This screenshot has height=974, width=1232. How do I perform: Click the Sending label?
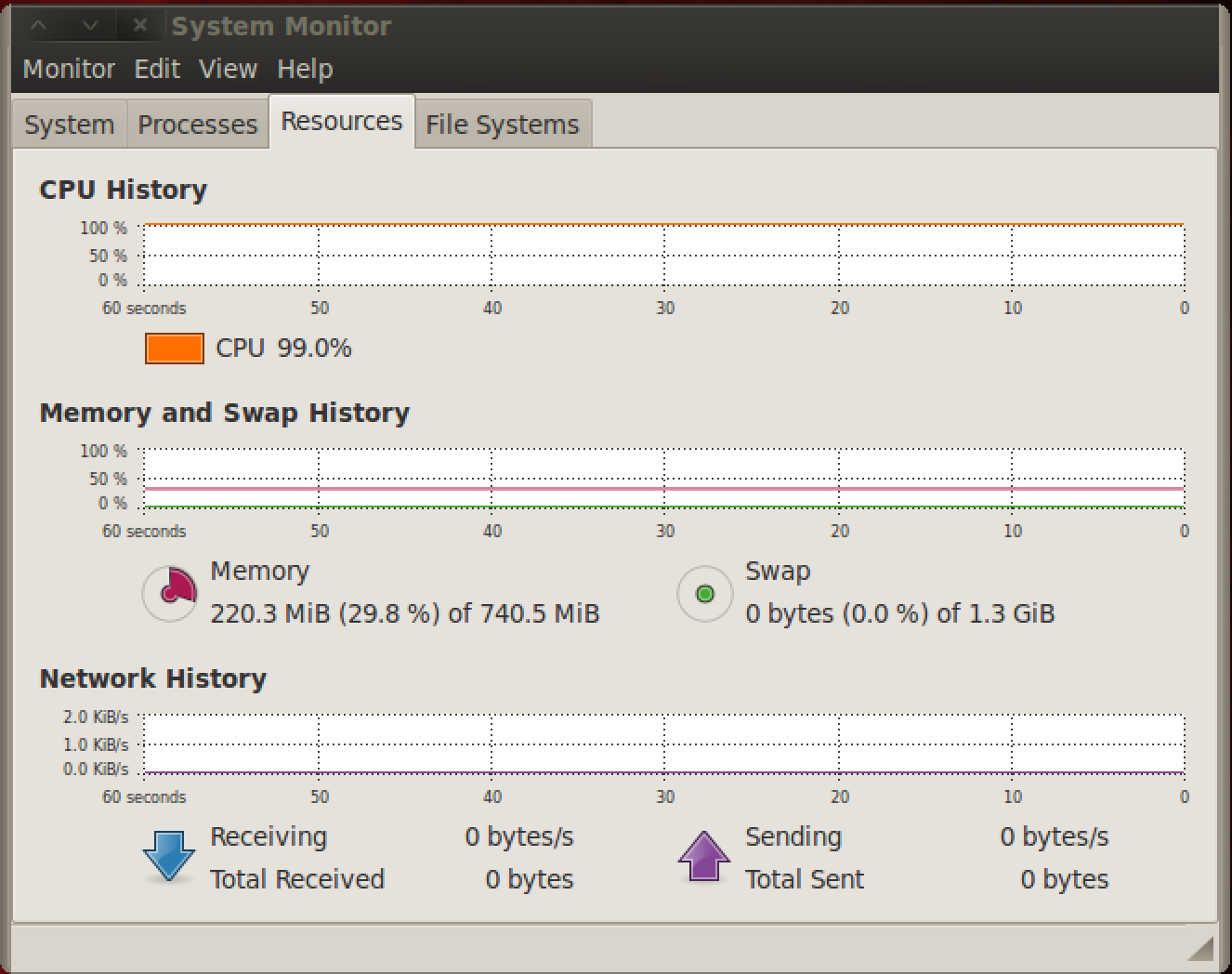pyautogui.click(x=793, y=836)
